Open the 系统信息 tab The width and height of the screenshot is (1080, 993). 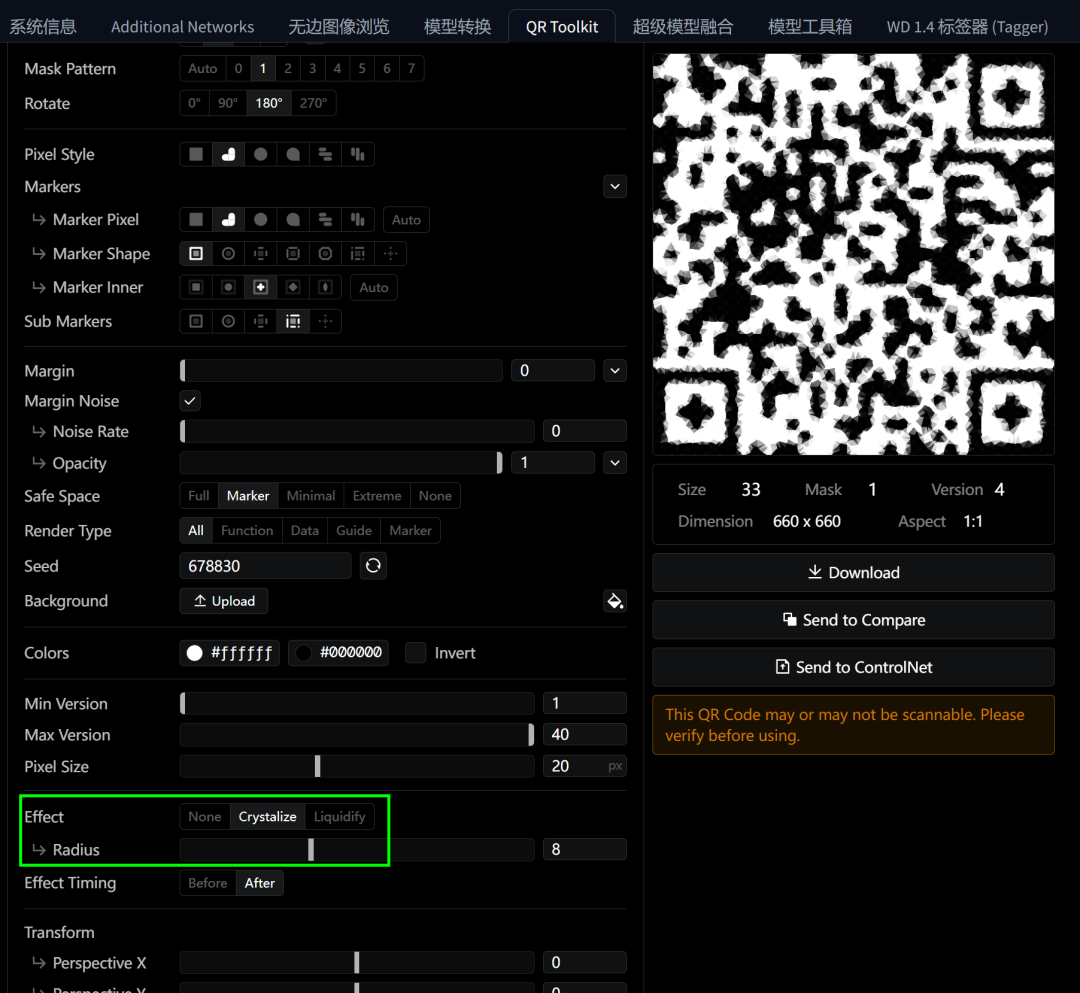(43, 27)
